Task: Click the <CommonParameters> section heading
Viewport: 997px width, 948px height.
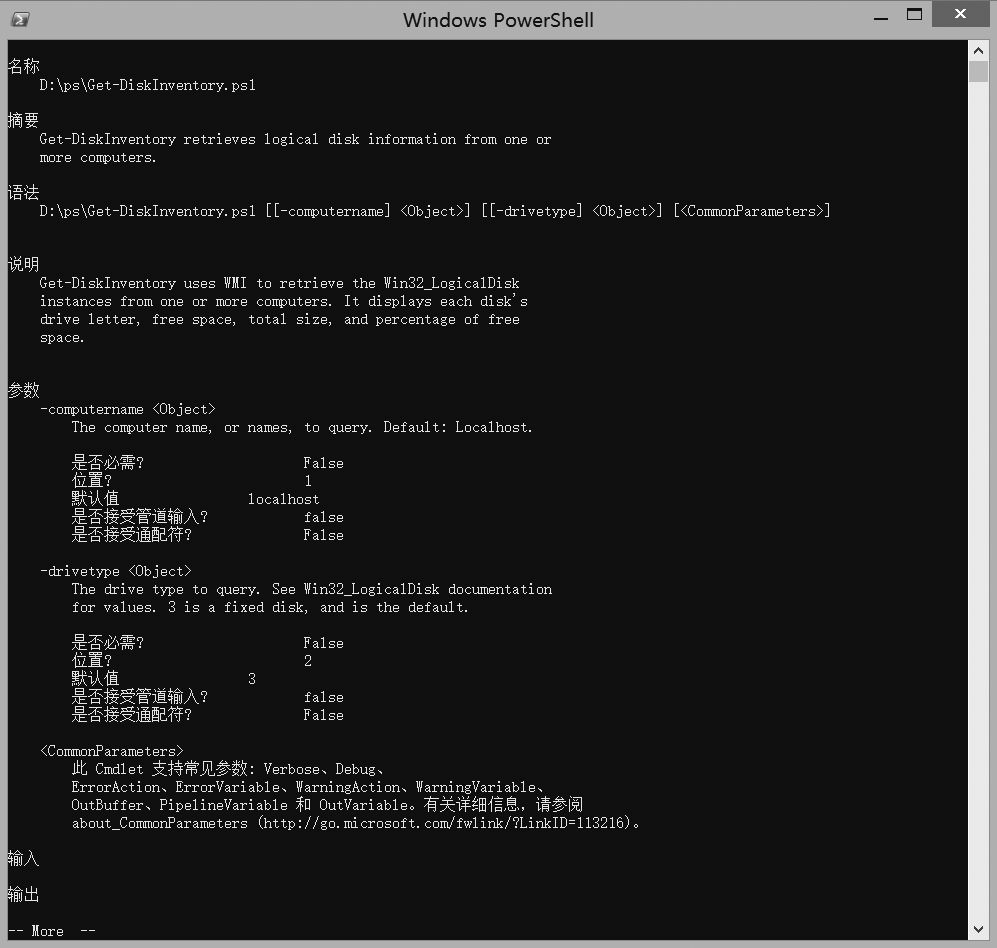Action: [x=111, y=751]
